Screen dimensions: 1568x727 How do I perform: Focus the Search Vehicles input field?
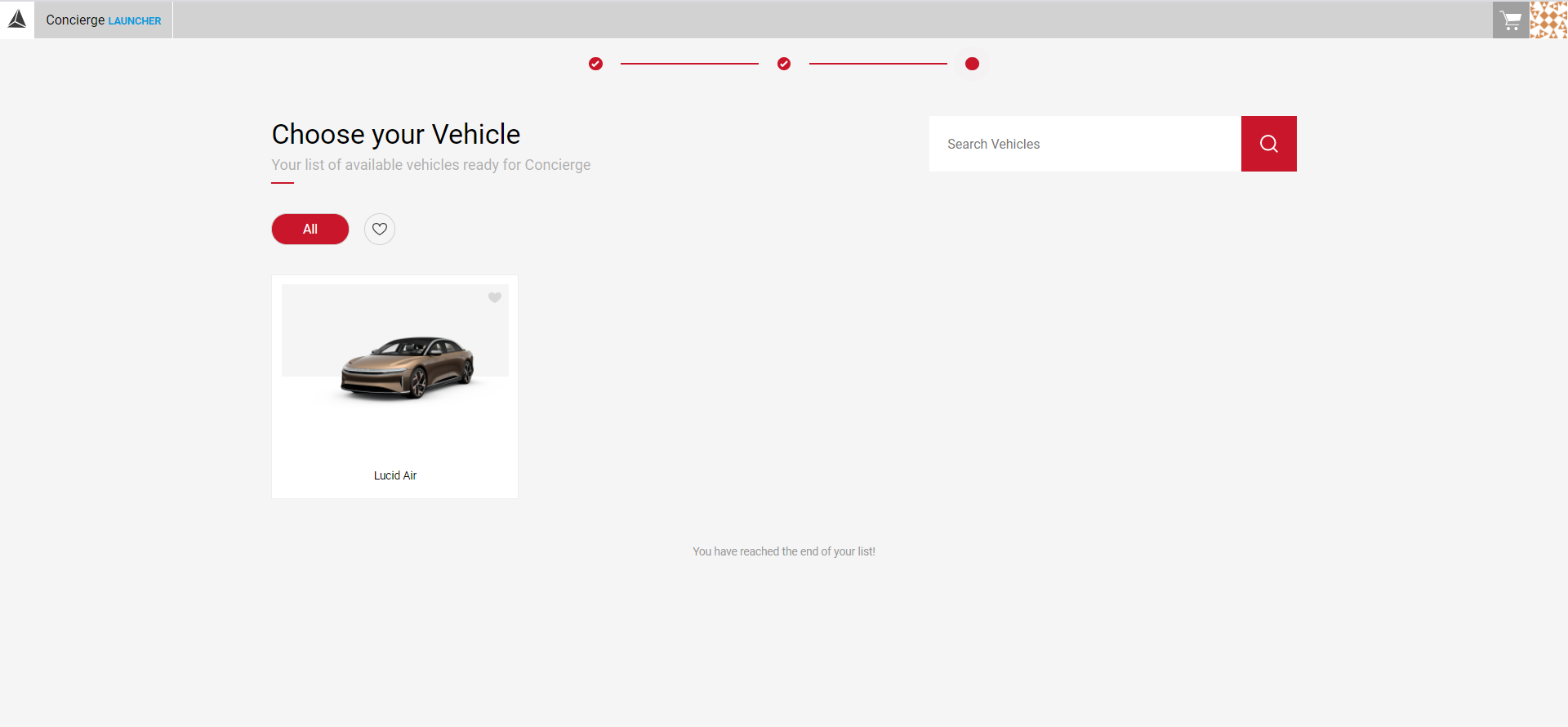tap(1085, 144)
